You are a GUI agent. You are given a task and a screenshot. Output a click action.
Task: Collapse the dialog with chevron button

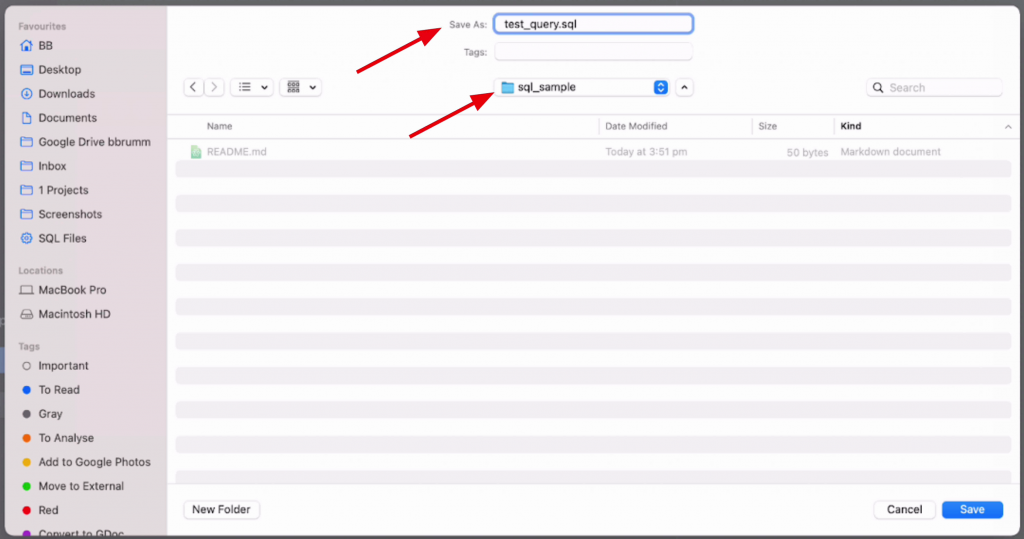point(684,88)
